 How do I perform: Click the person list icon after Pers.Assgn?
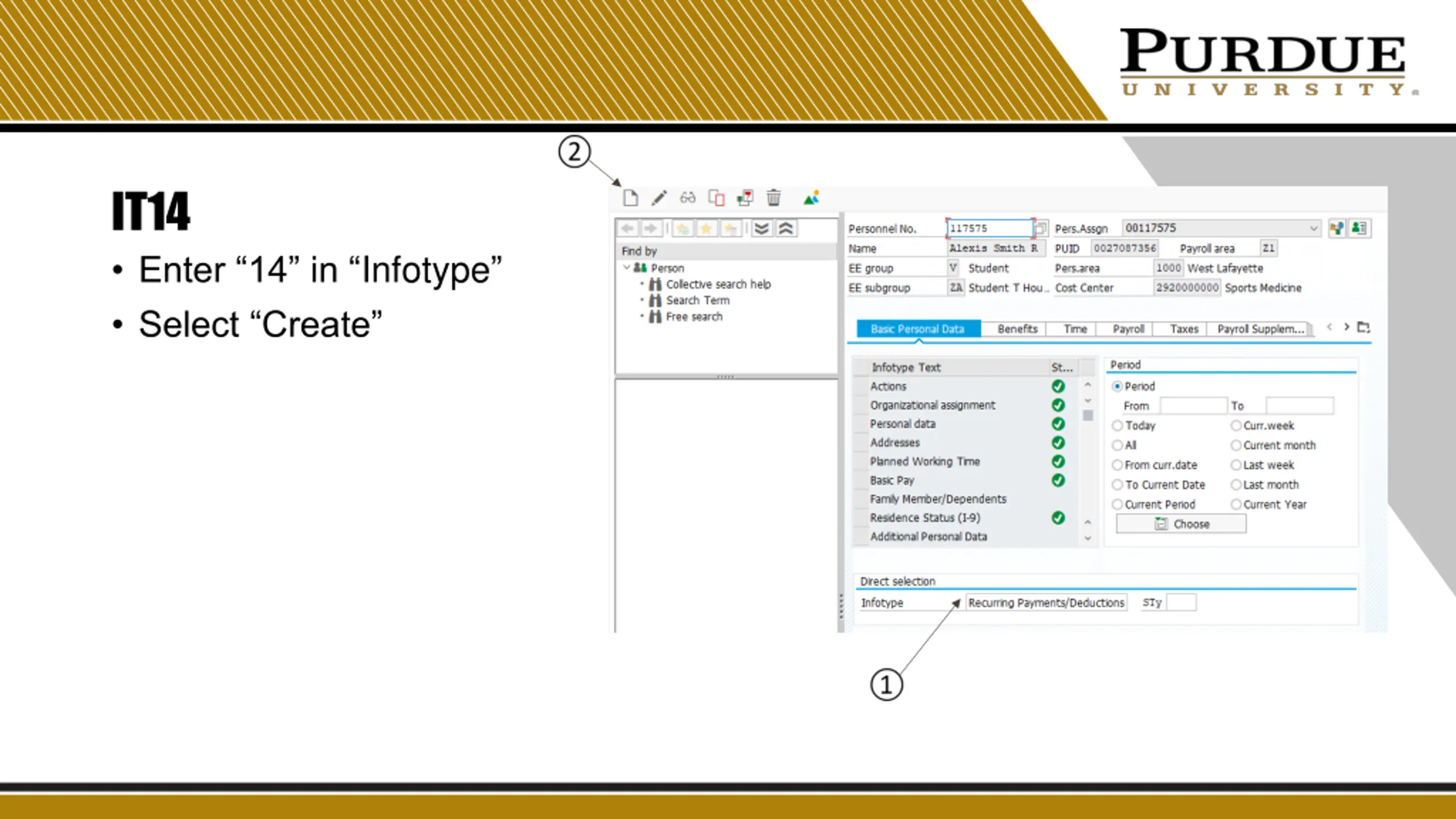coord(1360,229)
